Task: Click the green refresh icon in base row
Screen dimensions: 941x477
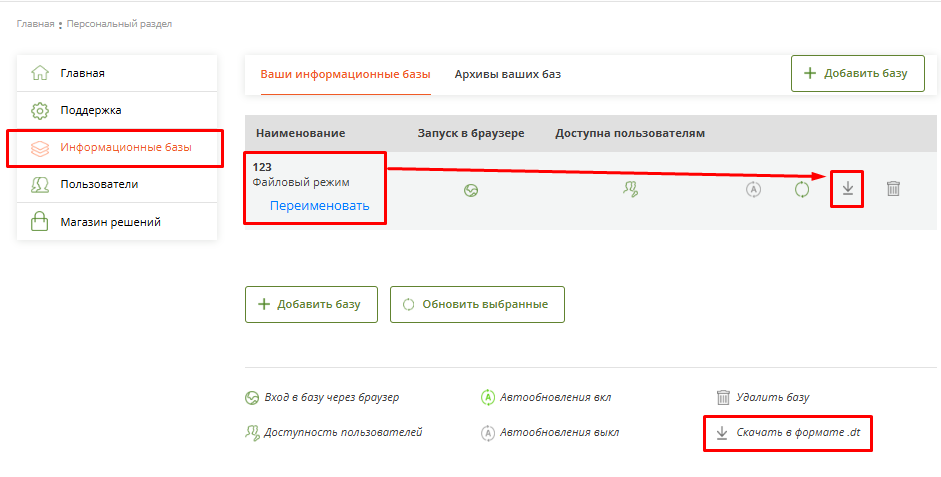Action: coord(801,189)
